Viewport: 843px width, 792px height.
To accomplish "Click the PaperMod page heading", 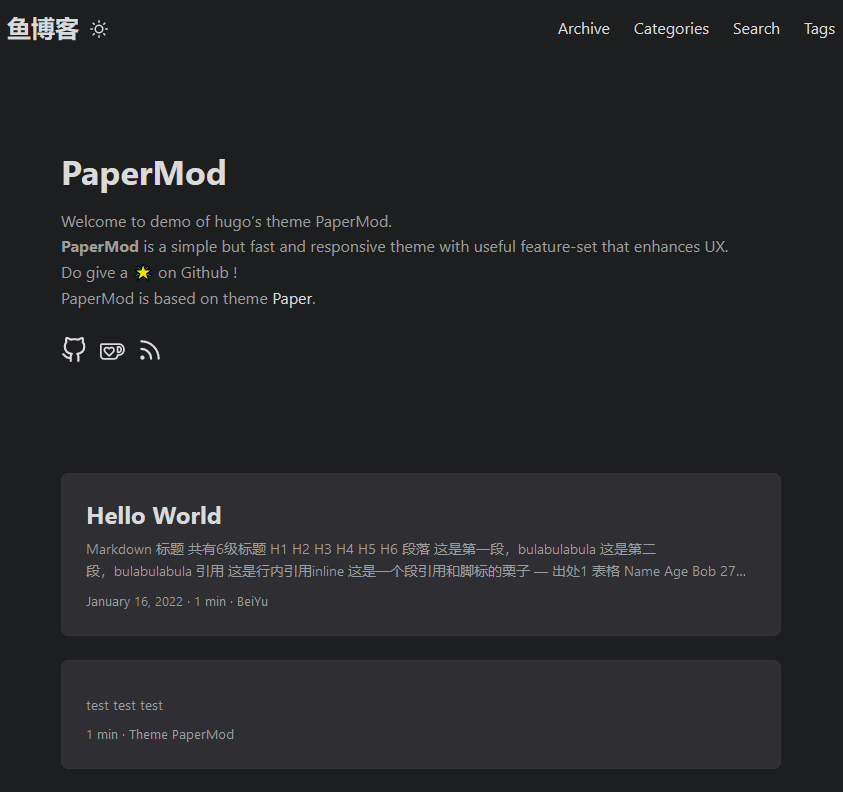I will 143,174.
